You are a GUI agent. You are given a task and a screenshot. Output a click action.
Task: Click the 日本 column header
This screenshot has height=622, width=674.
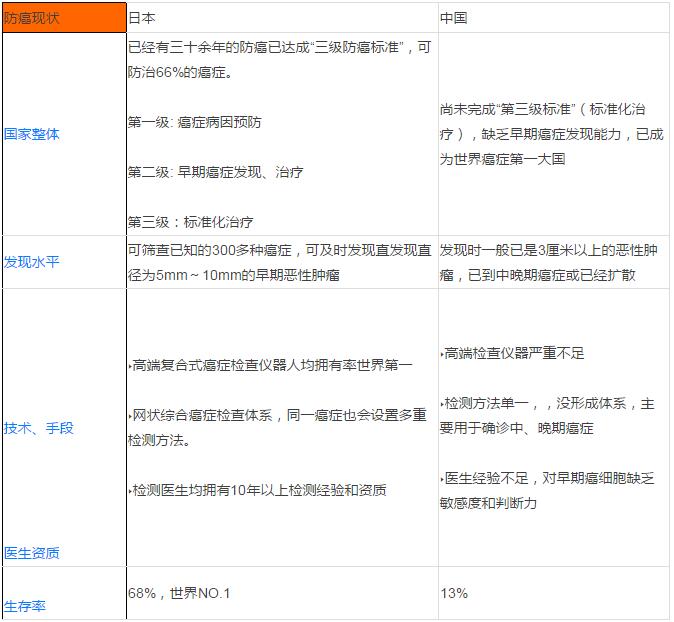click(x=141, y=18)
